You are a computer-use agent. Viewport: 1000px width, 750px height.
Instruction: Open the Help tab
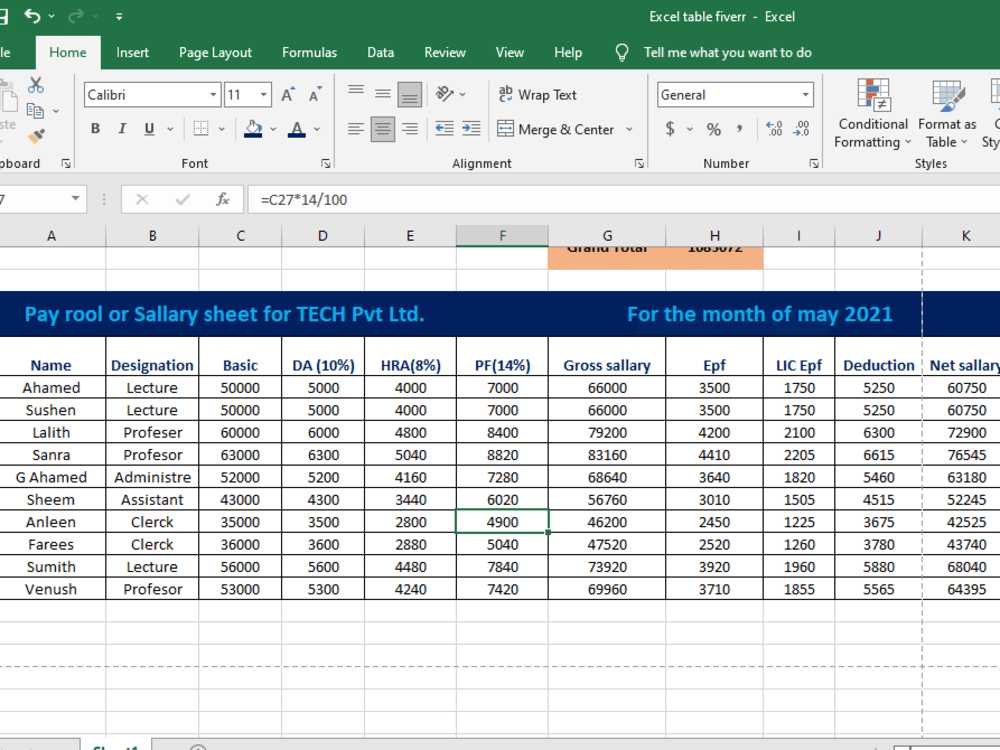568,52
